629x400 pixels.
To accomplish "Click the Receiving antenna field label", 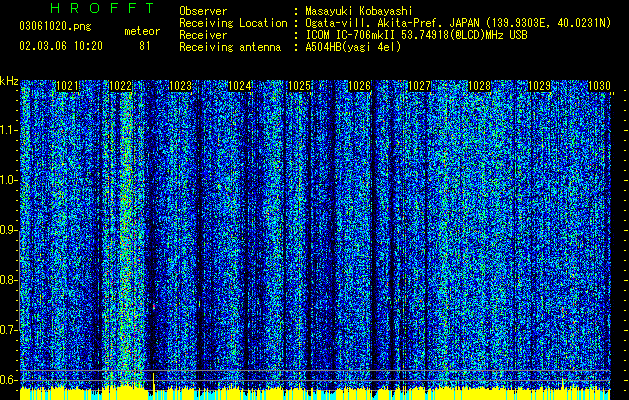I will [x=230, y=47].
